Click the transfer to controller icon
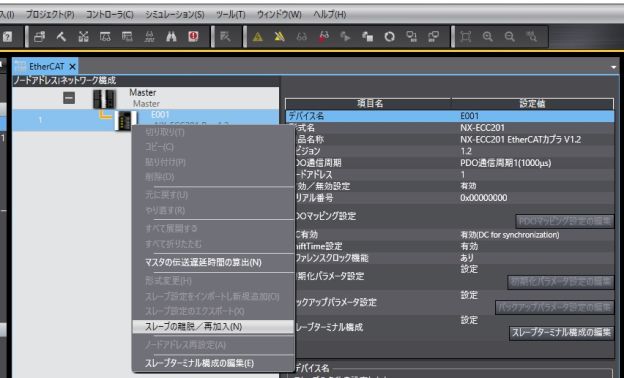This screenshot has width=624, height=378. coord(411,37)
